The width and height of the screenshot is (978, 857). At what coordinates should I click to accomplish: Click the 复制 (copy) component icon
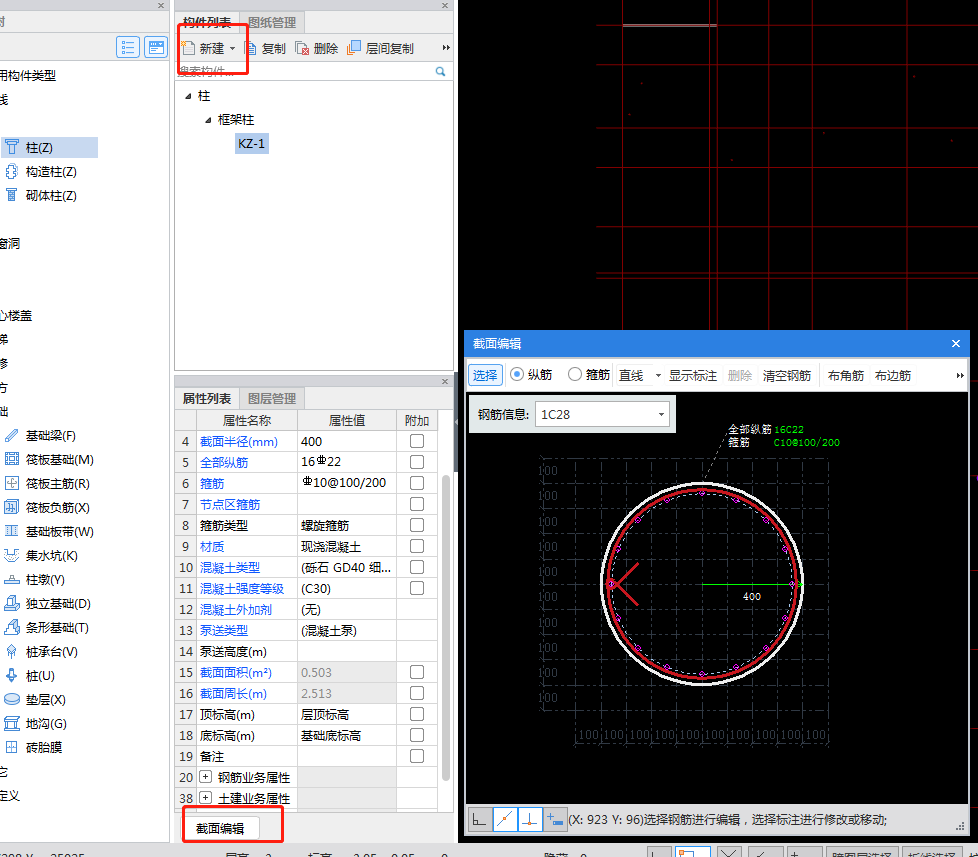[x=252, y=48]
